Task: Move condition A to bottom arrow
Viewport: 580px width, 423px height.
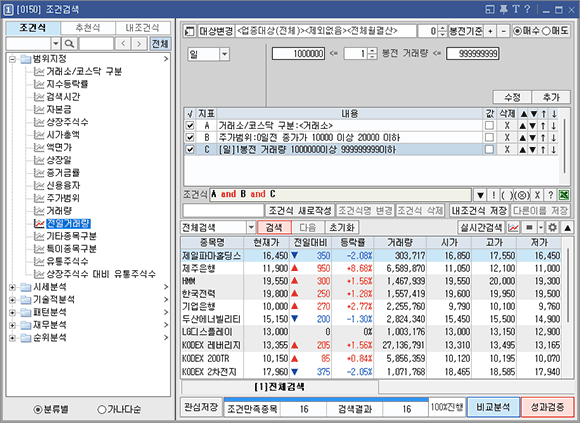Action: point(554,126)
